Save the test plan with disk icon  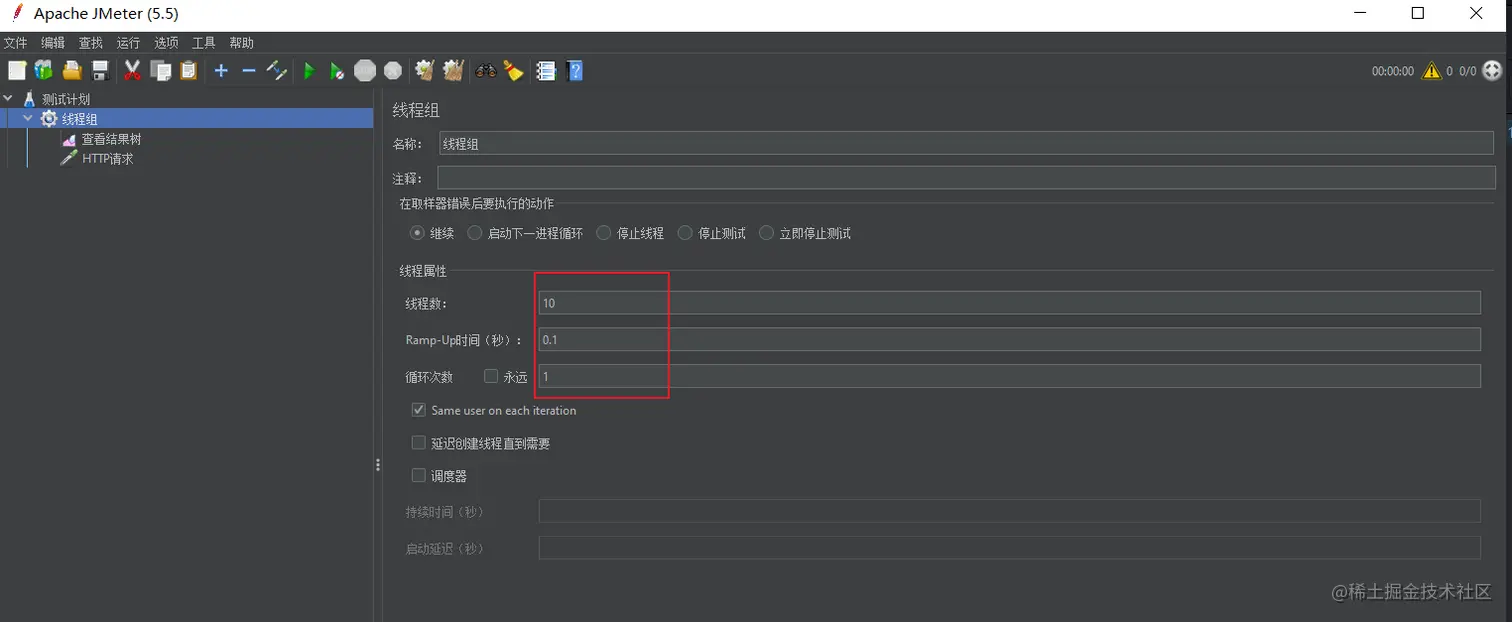tap(98, 70)
